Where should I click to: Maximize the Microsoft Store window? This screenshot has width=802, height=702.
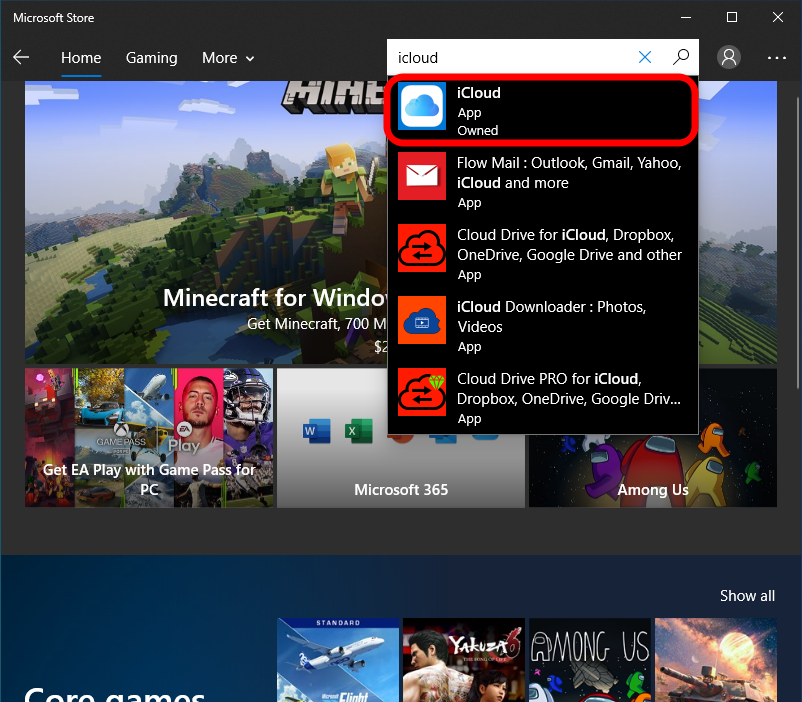coord(732,17)
